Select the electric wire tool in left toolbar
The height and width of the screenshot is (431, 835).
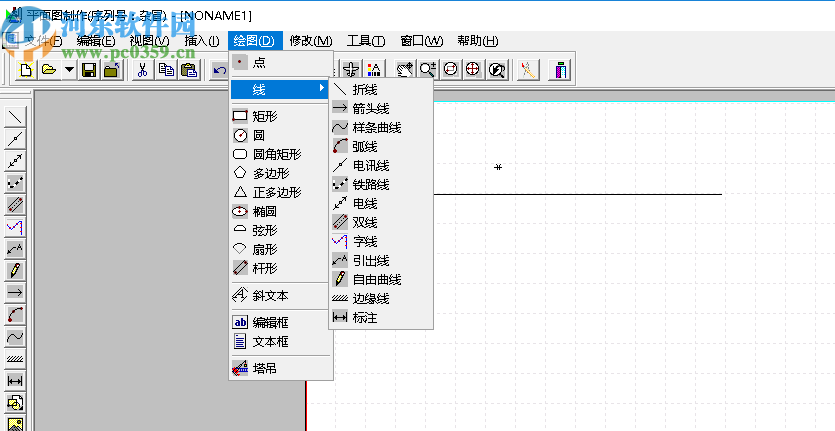15,161
